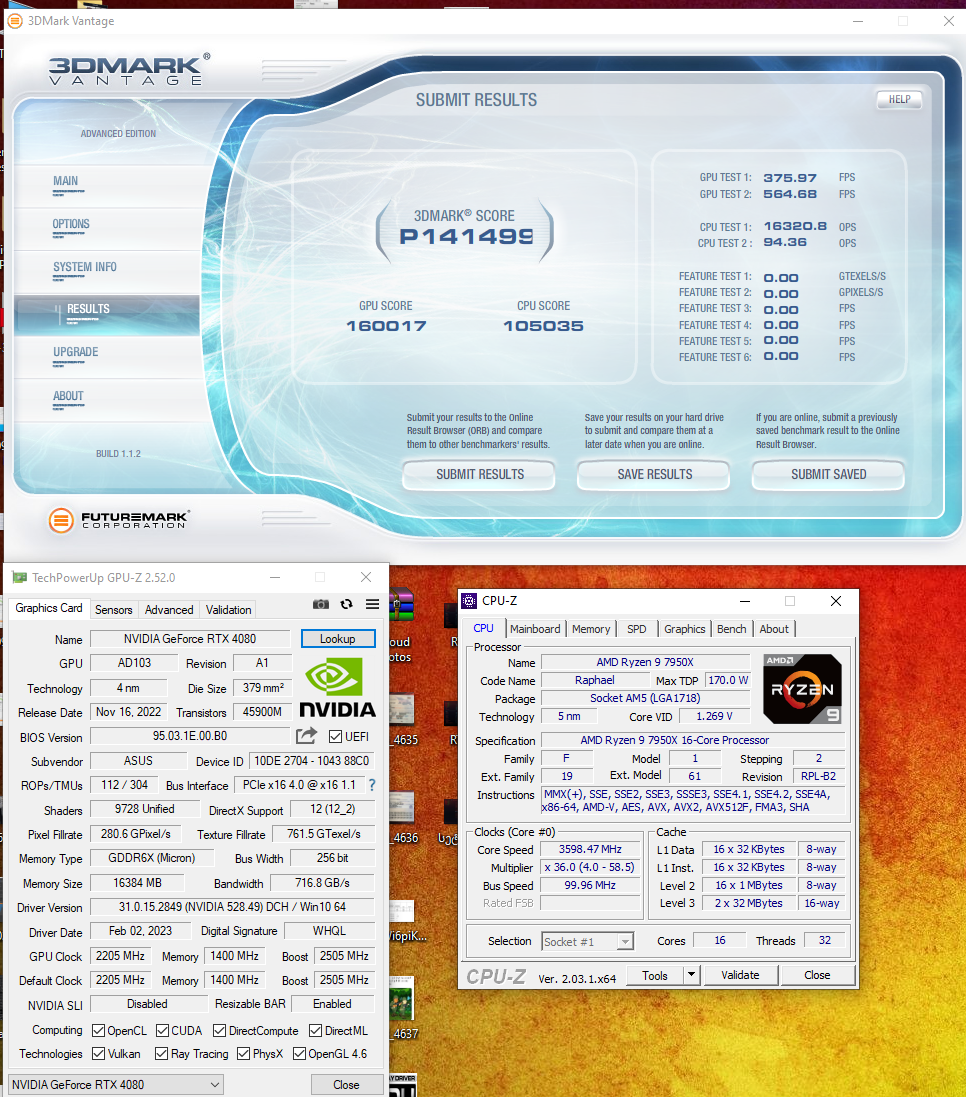Expand the Tools dropdown arrow in CPU-Z
Screen dimensions: 966x1097
[x=691, y=975]
